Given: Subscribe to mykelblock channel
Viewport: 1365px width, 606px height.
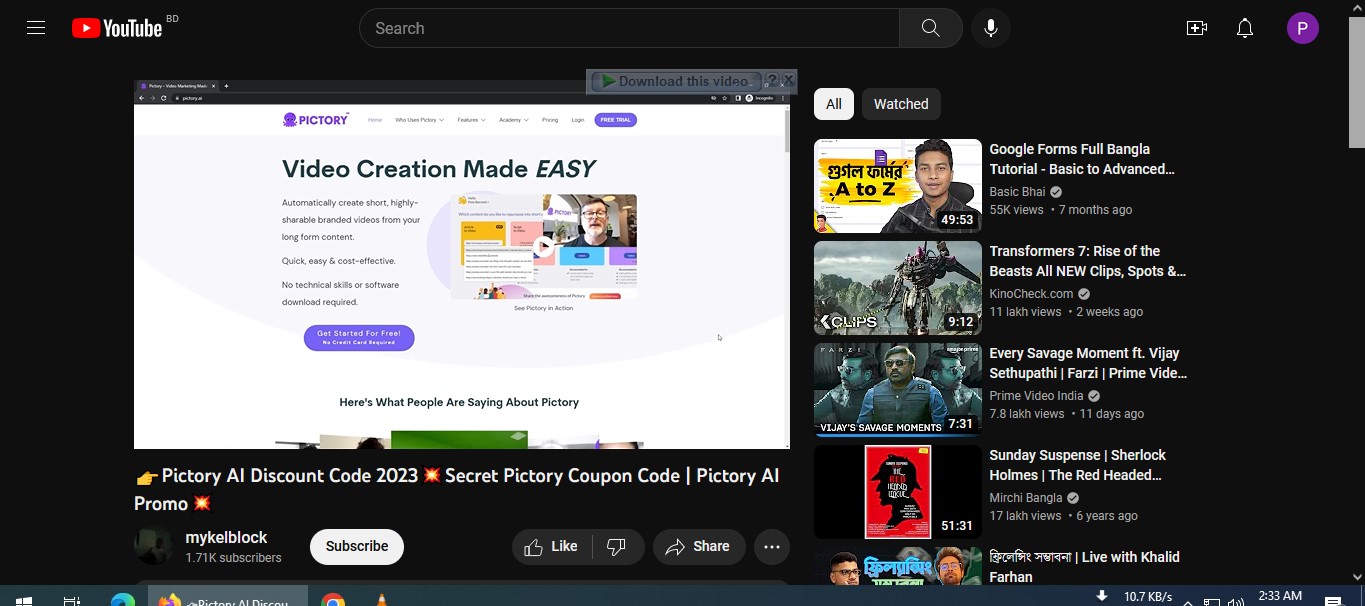Looking at the screenshot, I should pos(357,547).
